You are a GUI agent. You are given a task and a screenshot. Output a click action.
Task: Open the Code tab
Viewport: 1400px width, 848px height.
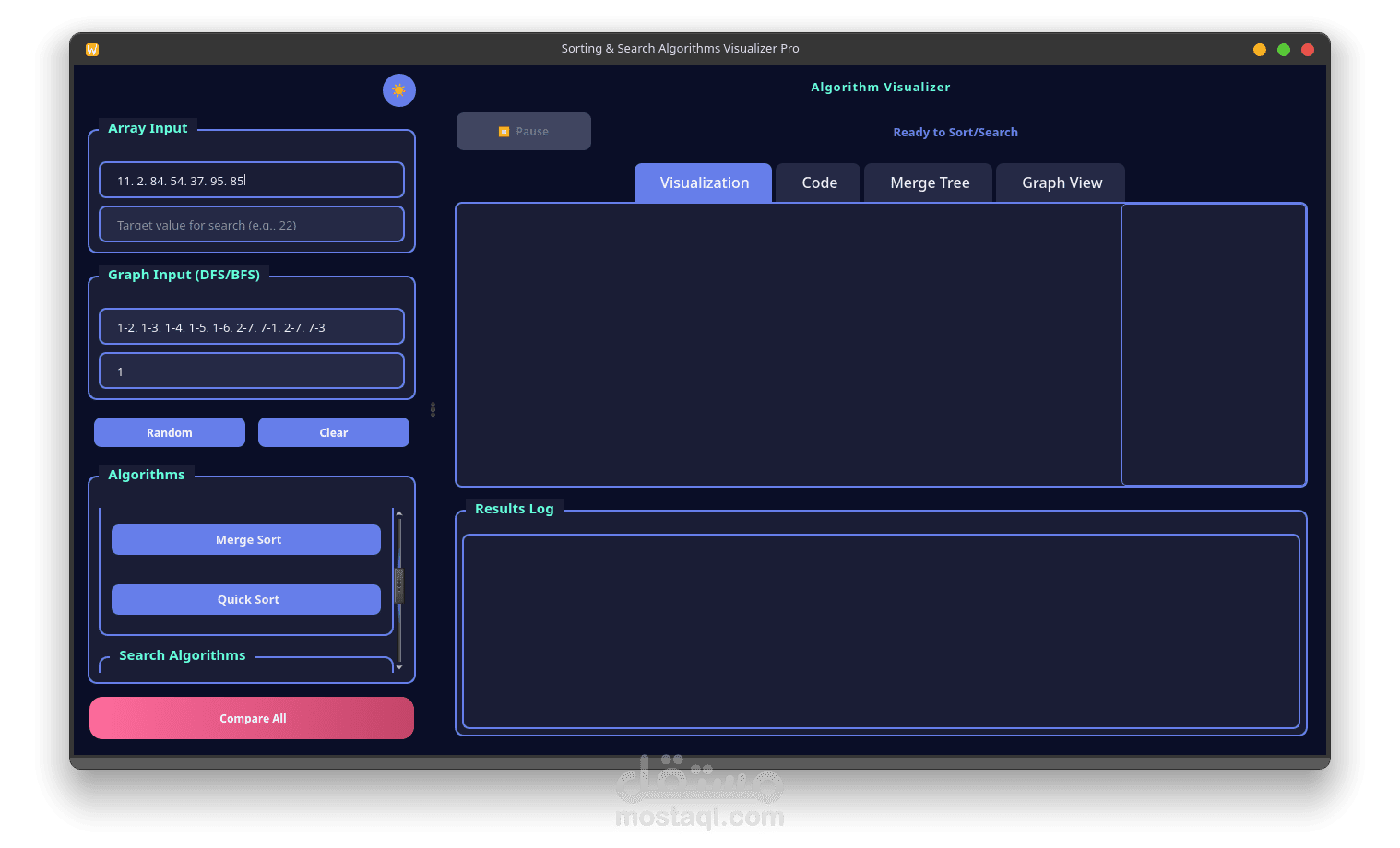pyautogui.click(x=819, y=183)
